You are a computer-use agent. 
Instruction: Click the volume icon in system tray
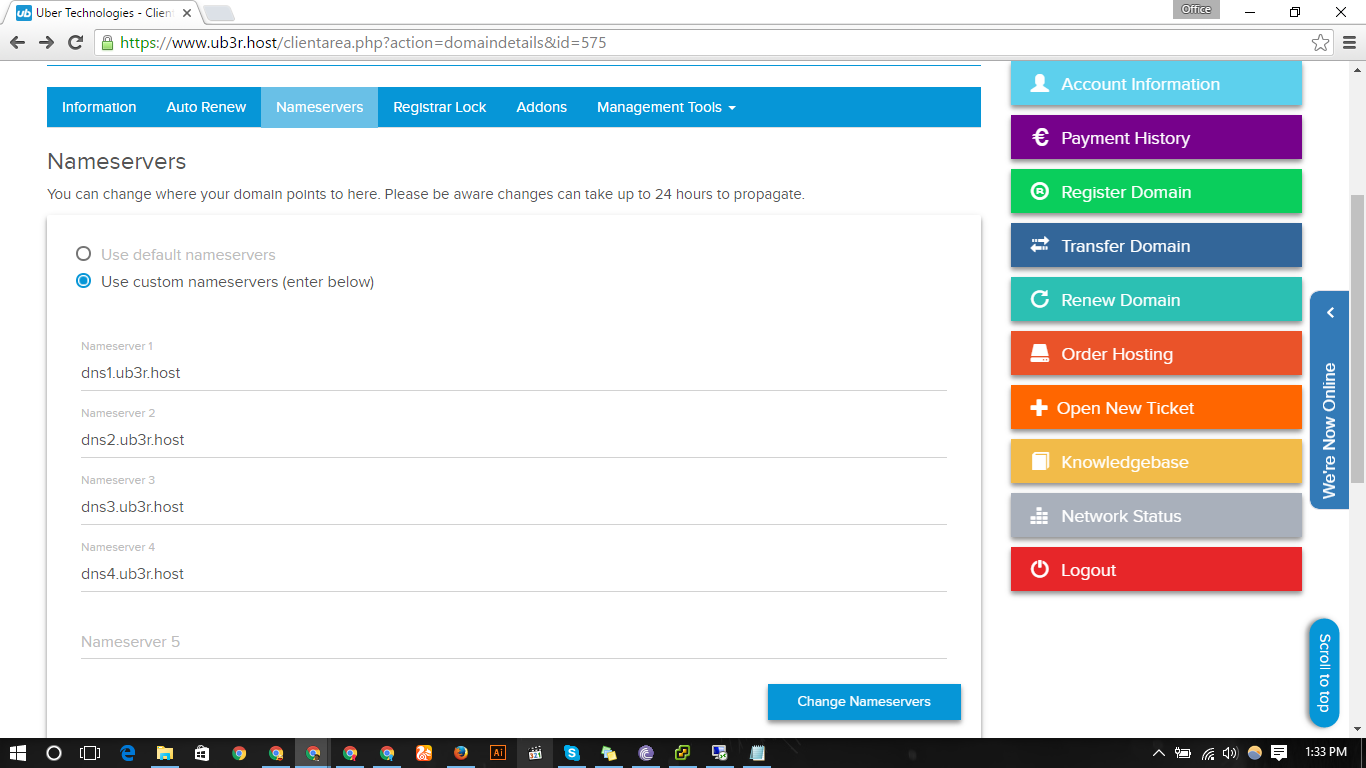(x=1230, y=753)
